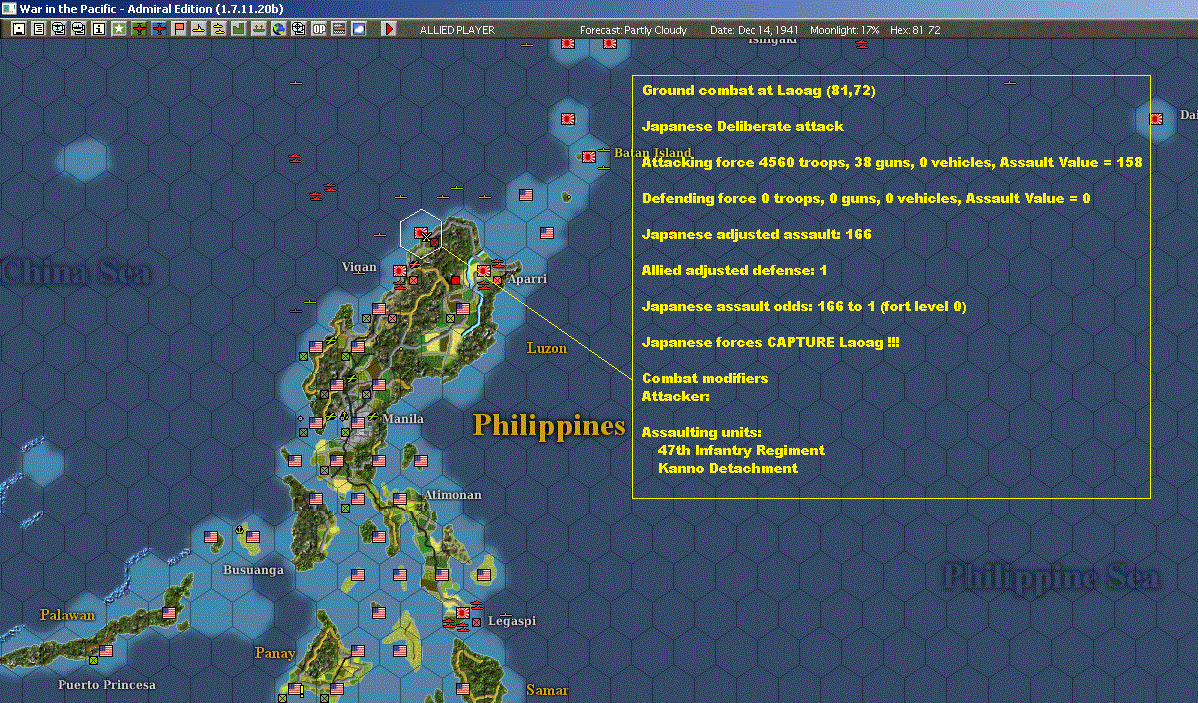The height and width of the screenshot is (703, 1198).
Task: Click the 'Attacking force 4560 troops' line
Action: [x=892, y=162]
